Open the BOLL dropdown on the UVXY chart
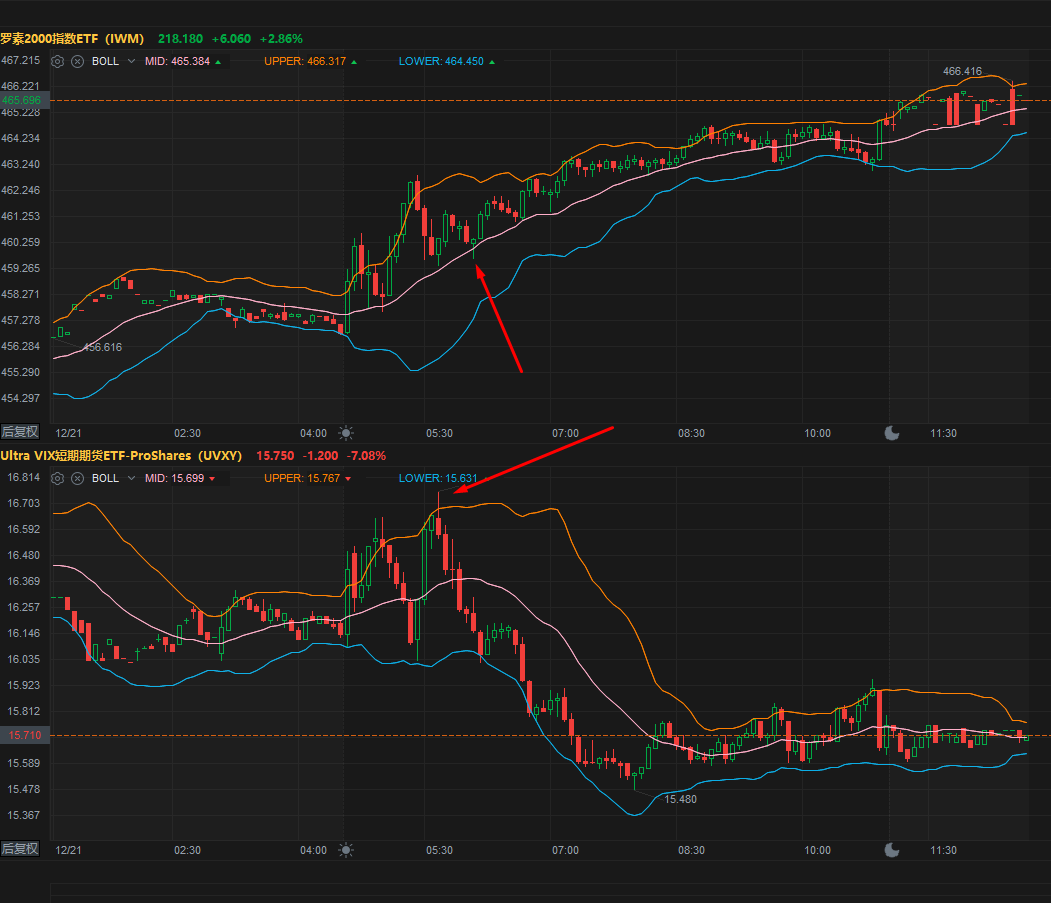This screenshot has height=903, width=1051. coord(130,478)
